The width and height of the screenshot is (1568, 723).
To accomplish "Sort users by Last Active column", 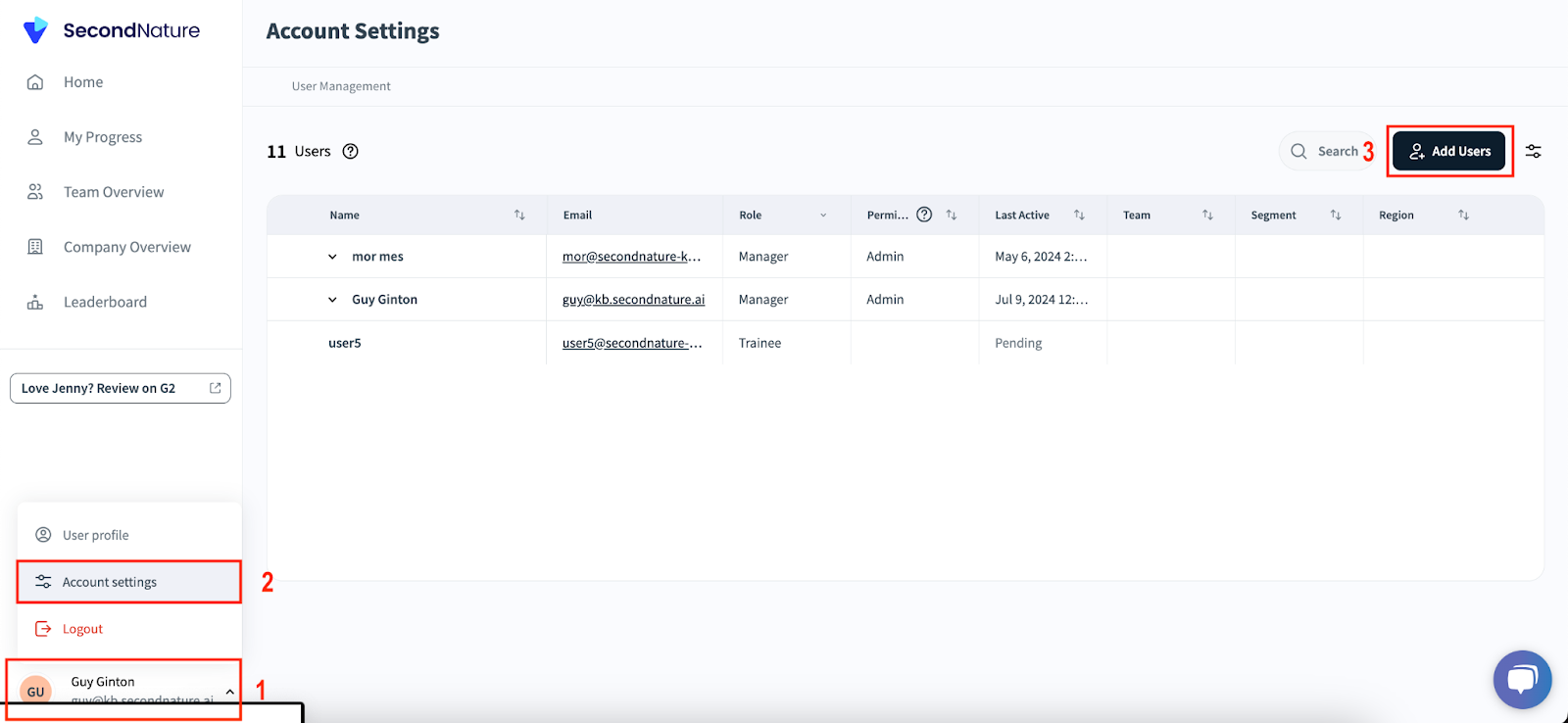I will (1079, 215).
